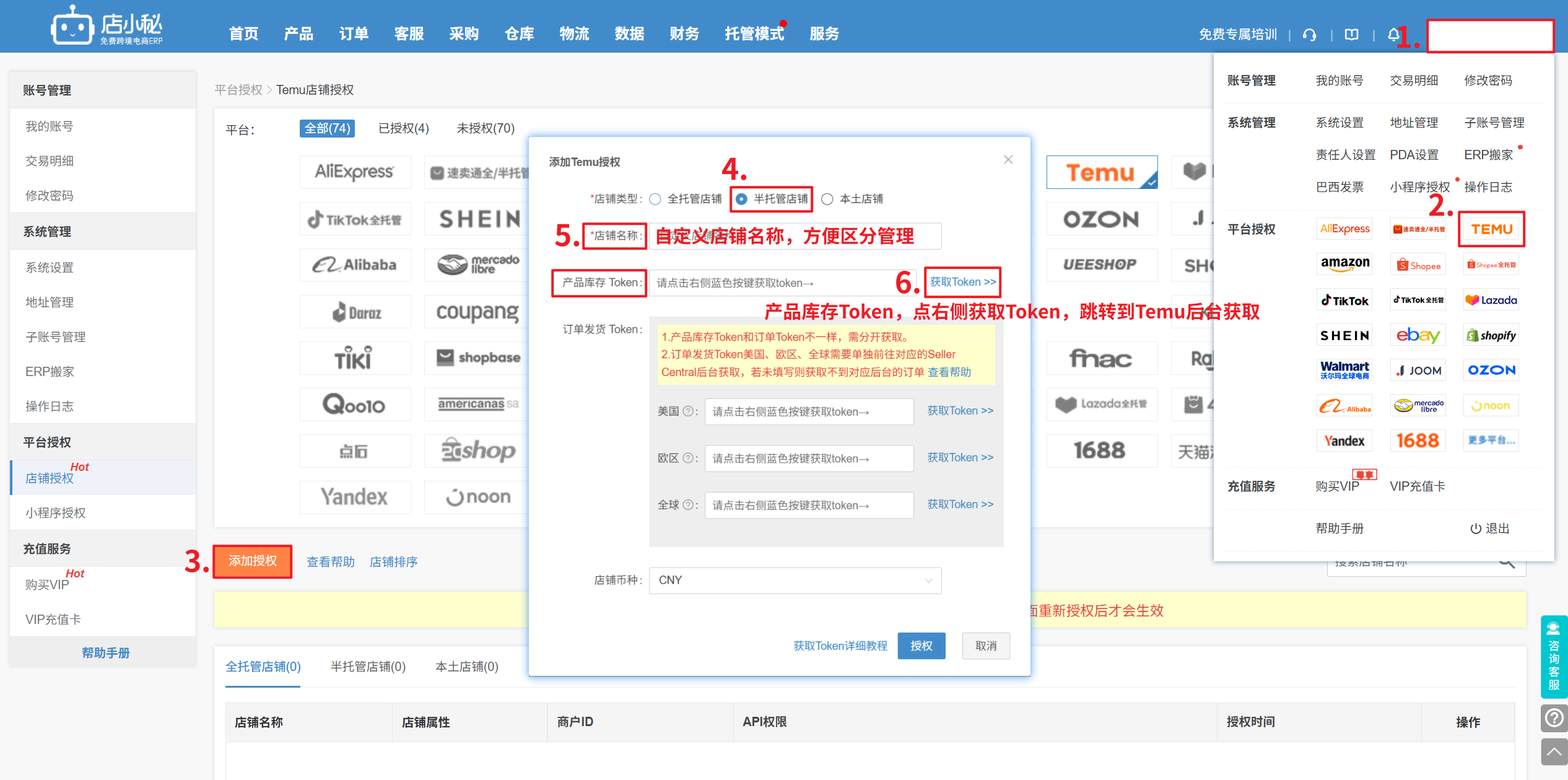
Task: Close the 添加Temu授权 dialog
Action: click(1008, 160)
